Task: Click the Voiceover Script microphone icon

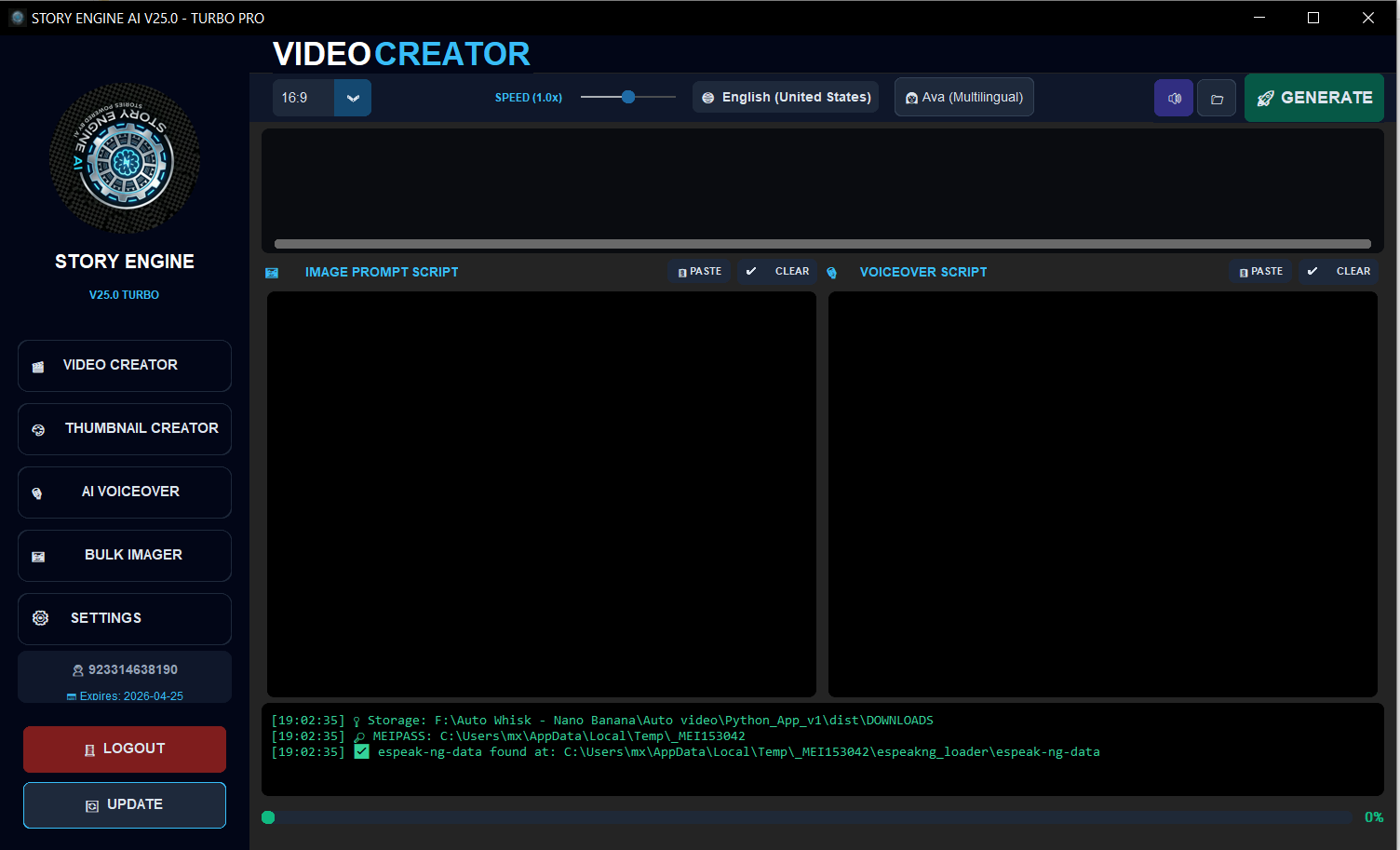Action: [831, 272]
